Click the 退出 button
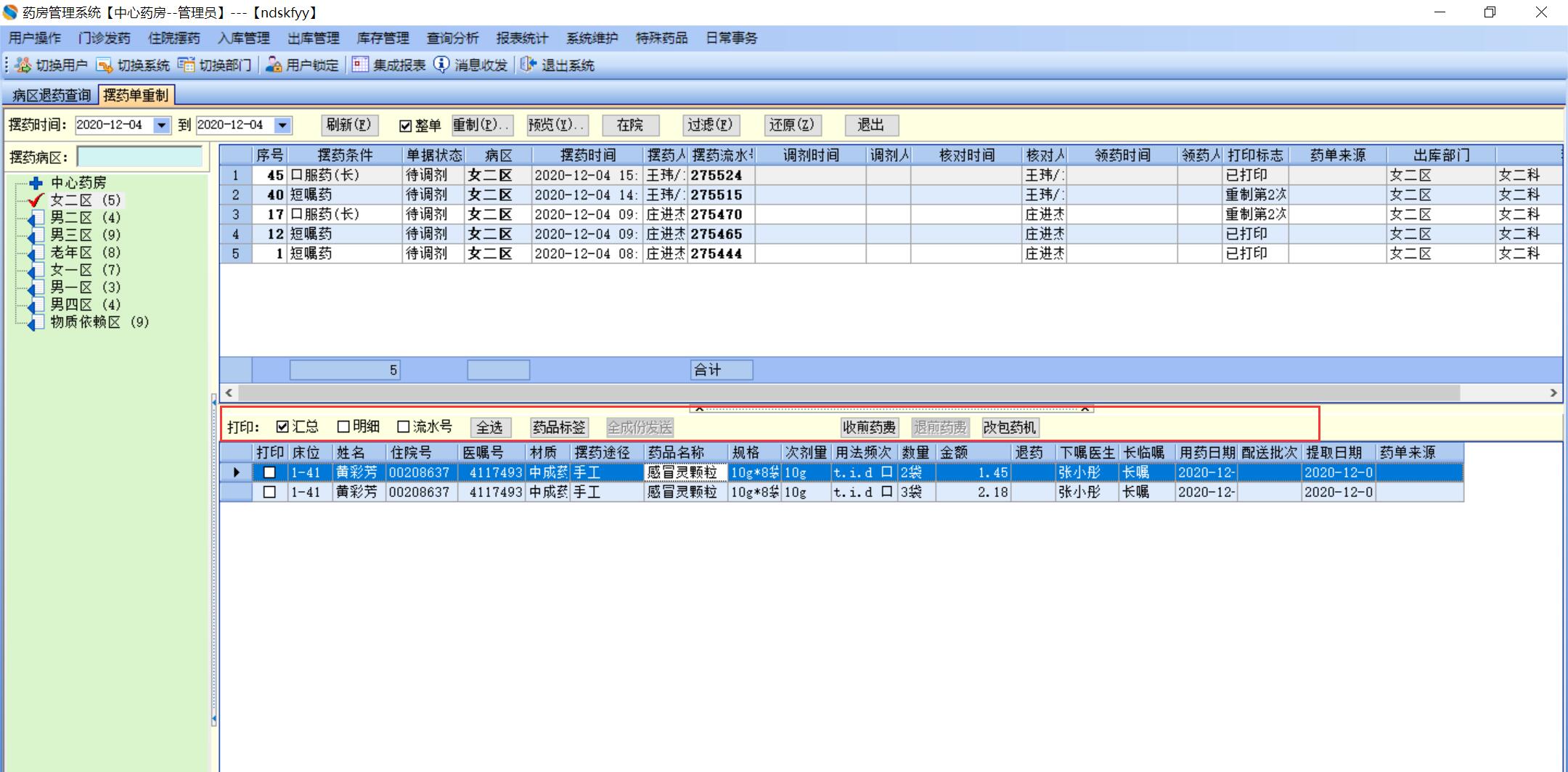Viewport: 1568px width, 772px height. tap(871, 126)
